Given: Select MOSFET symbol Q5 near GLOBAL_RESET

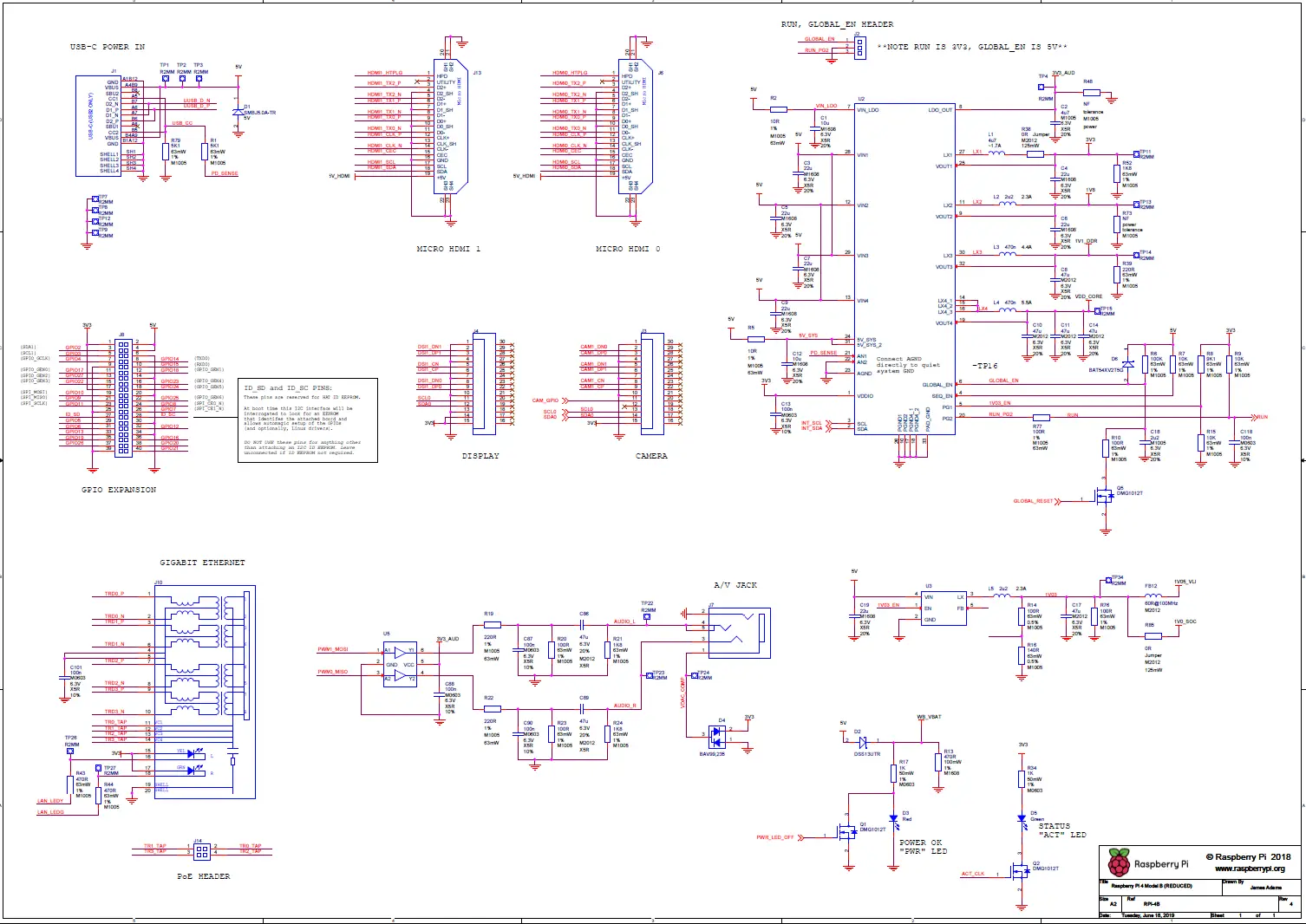Looking at the screenshot, I should [x=1103, y=496].
